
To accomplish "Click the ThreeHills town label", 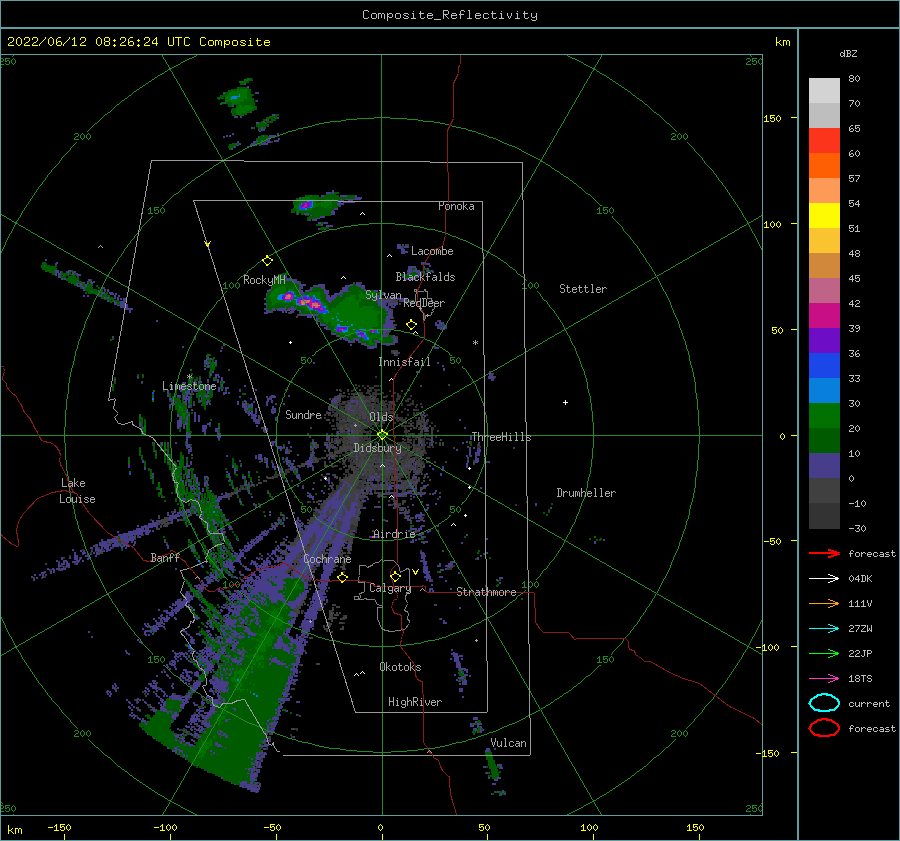I will [x=501, y=437].
